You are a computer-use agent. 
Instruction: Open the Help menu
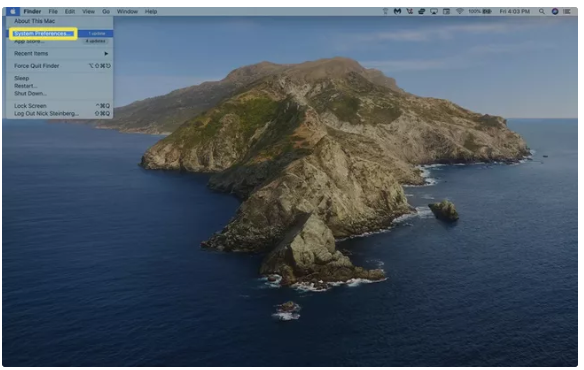[x=151, y=12]
